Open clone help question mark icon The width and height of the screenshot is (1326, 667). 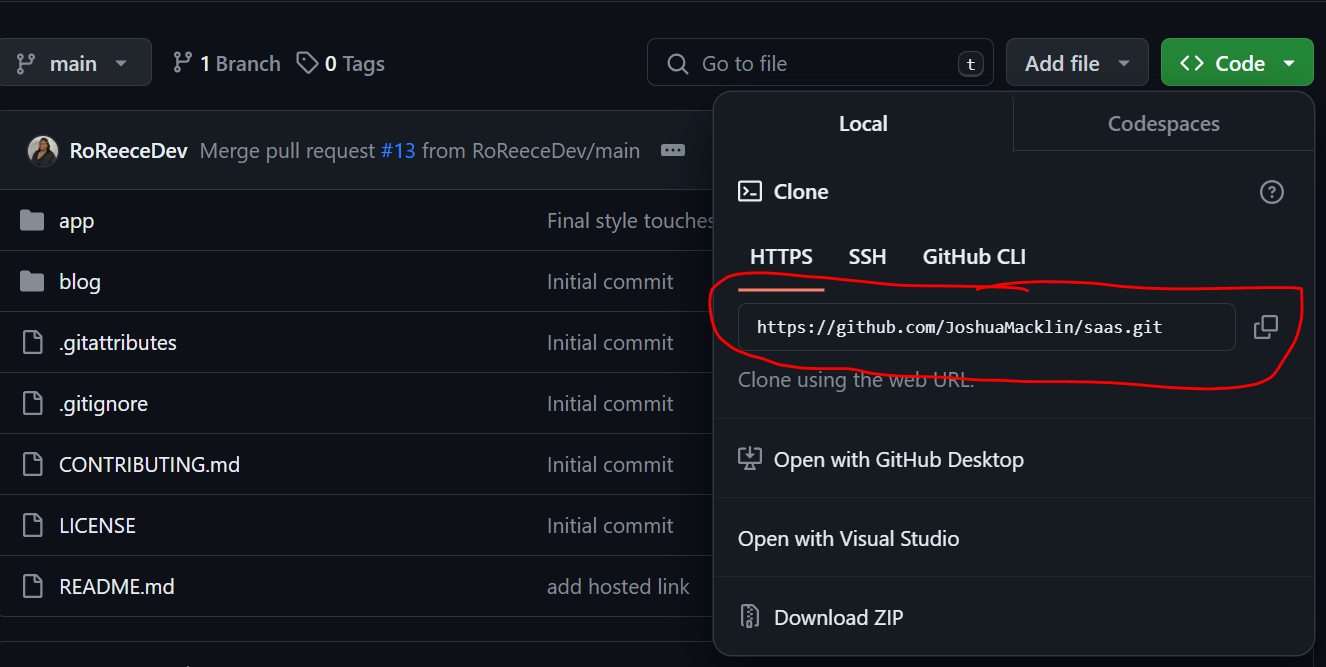[1271, 192]
